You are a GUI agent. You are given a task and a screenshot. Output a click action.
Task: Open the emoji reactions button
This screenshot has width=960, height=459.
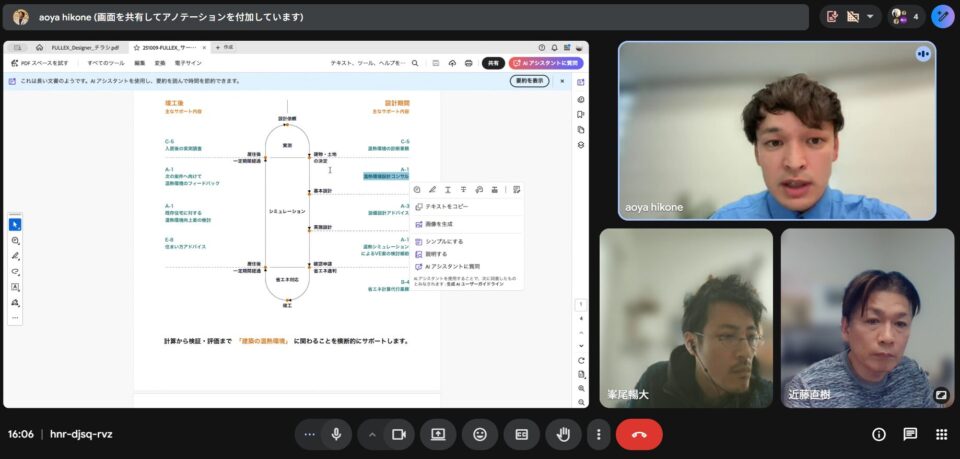click(x=480, y=434)
